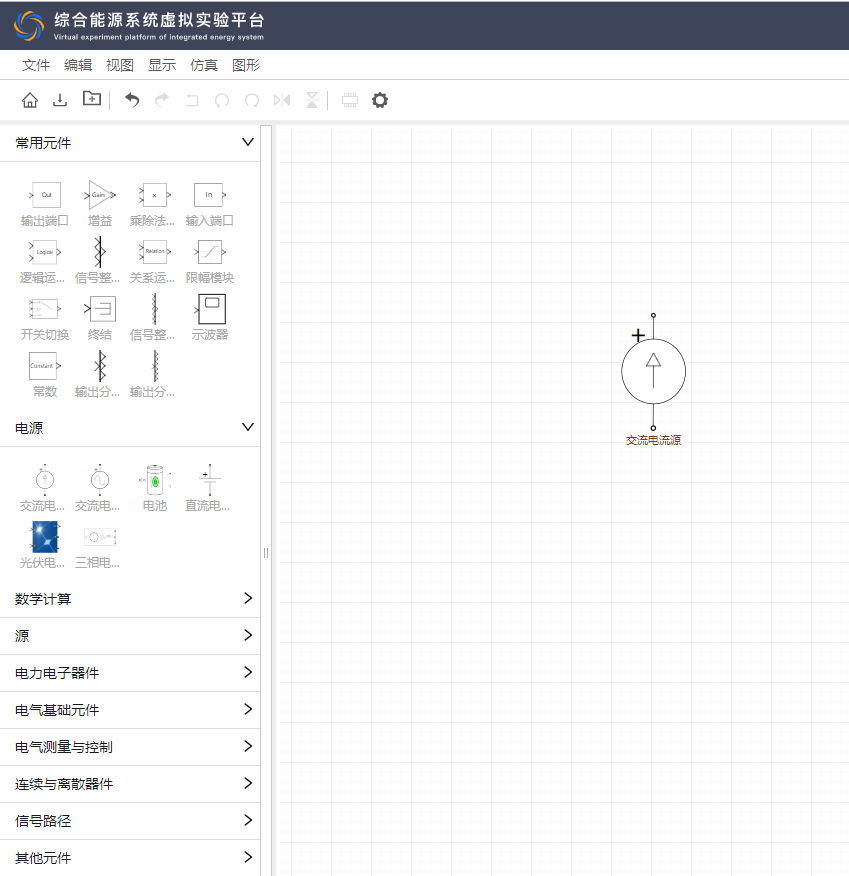Expand the 电力电子器件 section

point(248,672)
